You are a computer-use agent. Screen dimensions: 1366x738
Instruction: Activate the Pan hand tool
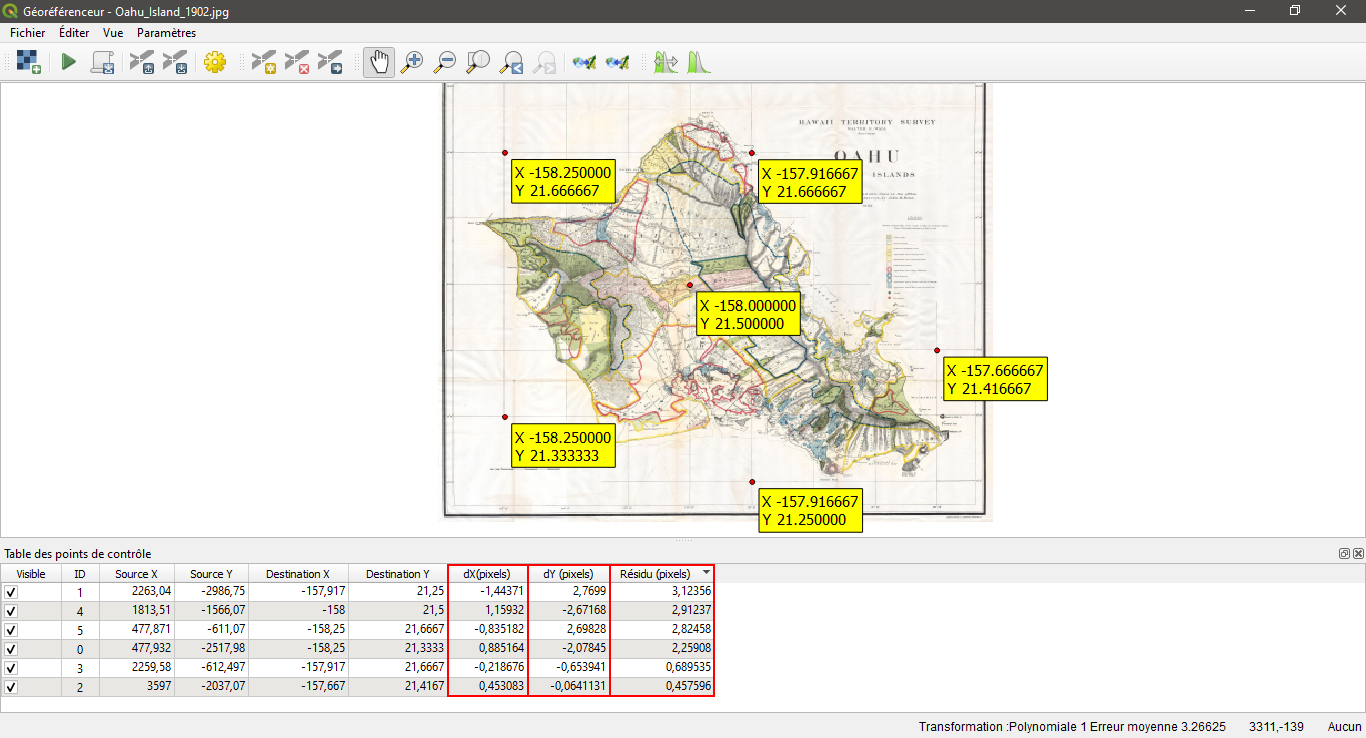click(379, 62)
